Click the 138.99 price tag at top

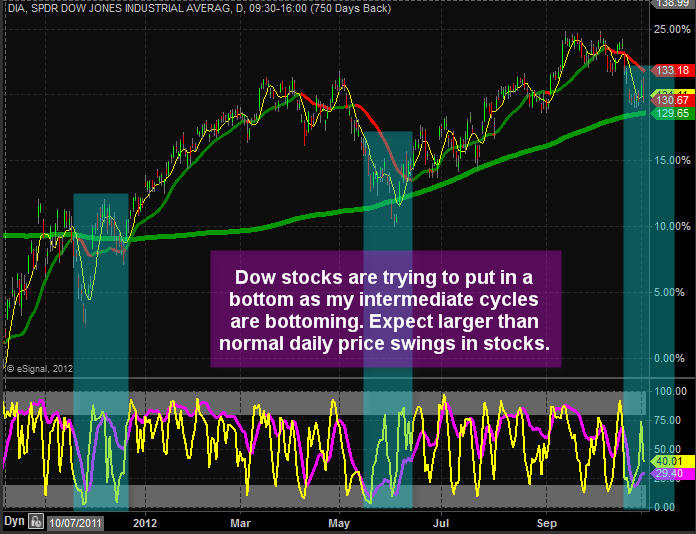[672, 4]
